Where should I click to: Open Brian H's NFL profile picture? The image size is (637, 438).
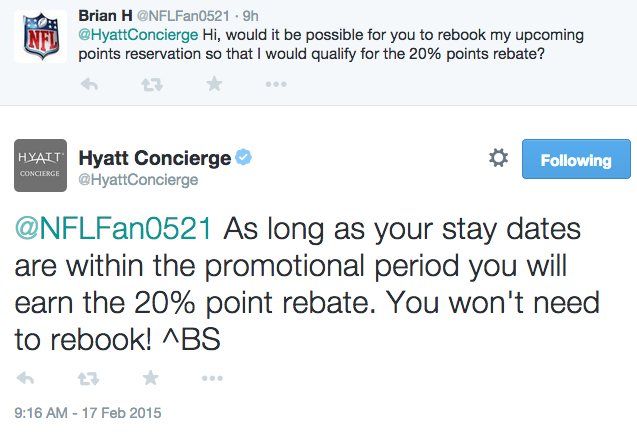click(40, 37)
